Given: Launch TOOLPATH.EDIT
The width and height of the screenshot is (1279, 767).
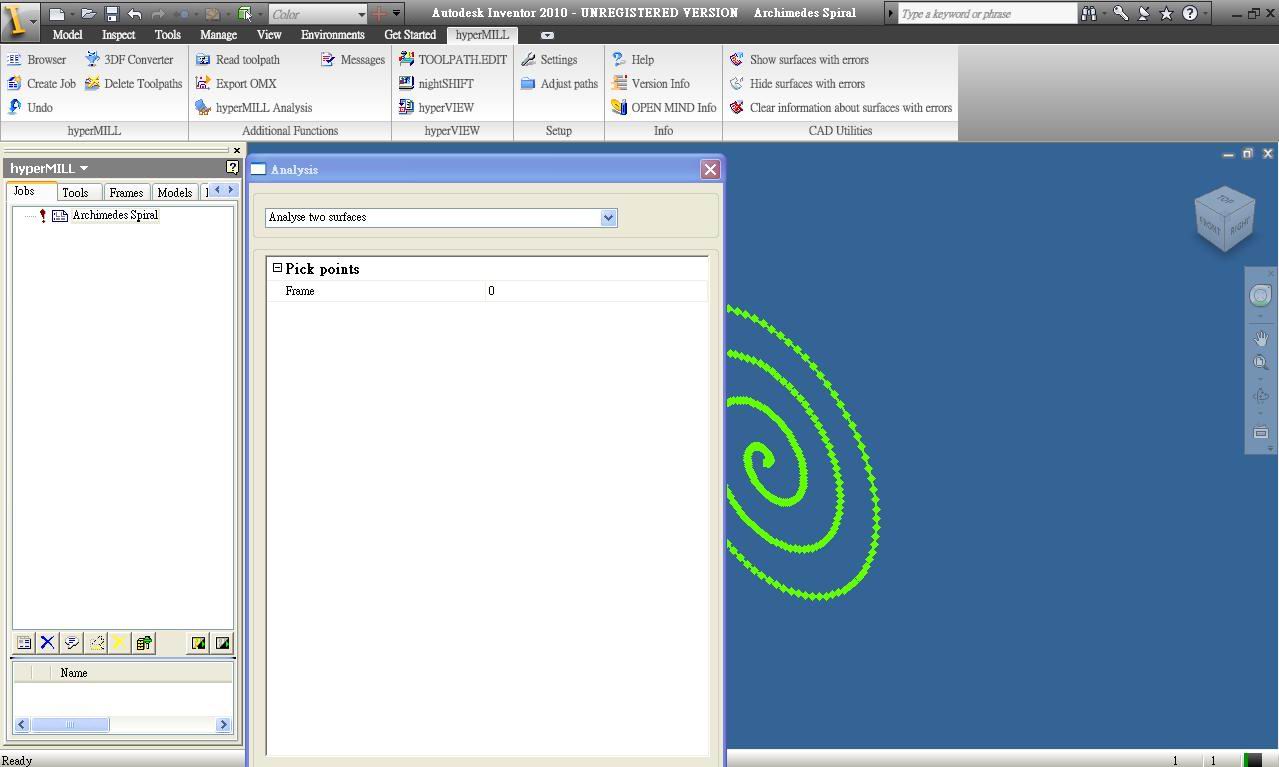Looking at the screenshot, I should pos(453,60).
